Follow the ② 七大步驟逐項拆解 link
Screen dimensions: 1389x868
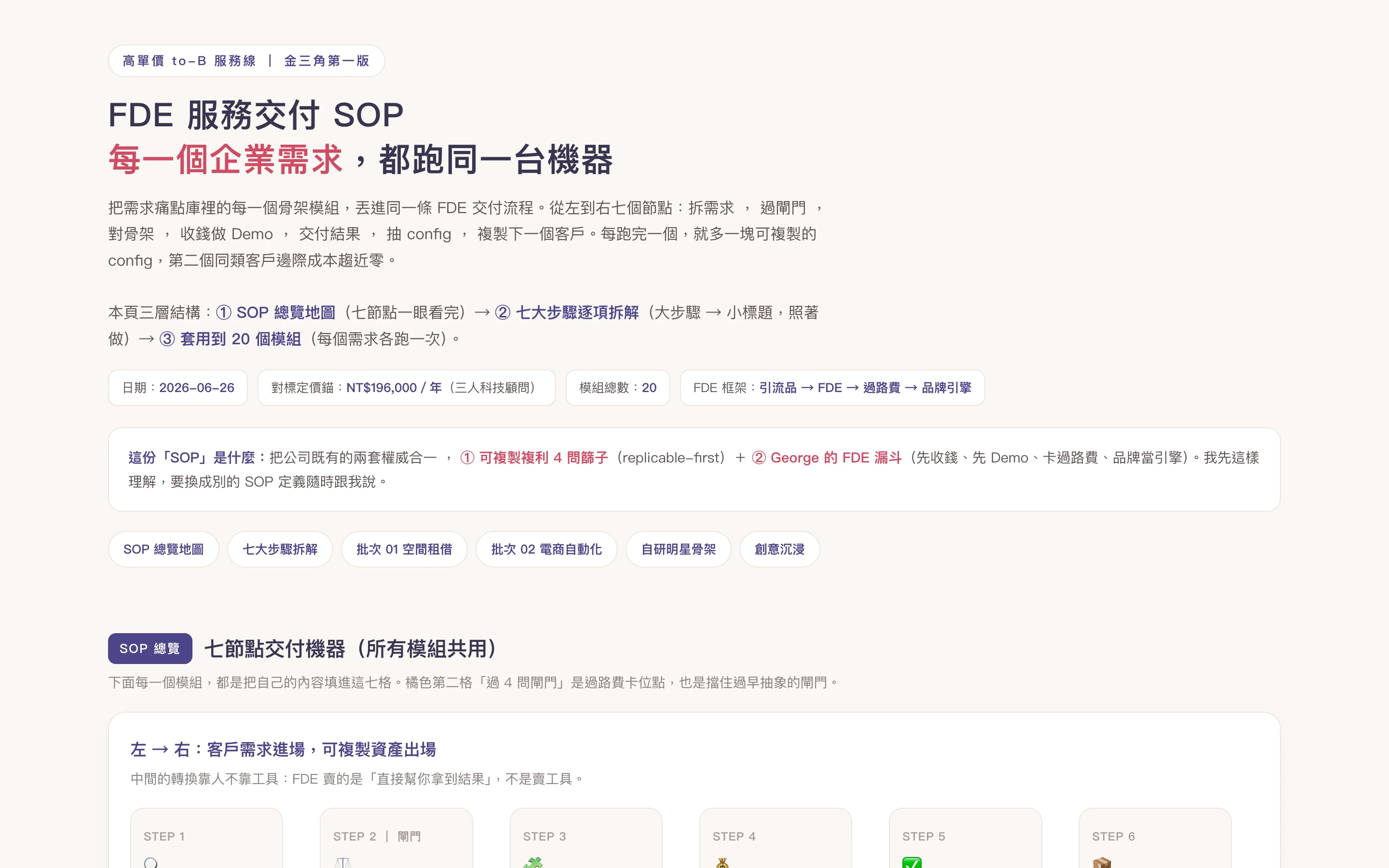[567, 312]
